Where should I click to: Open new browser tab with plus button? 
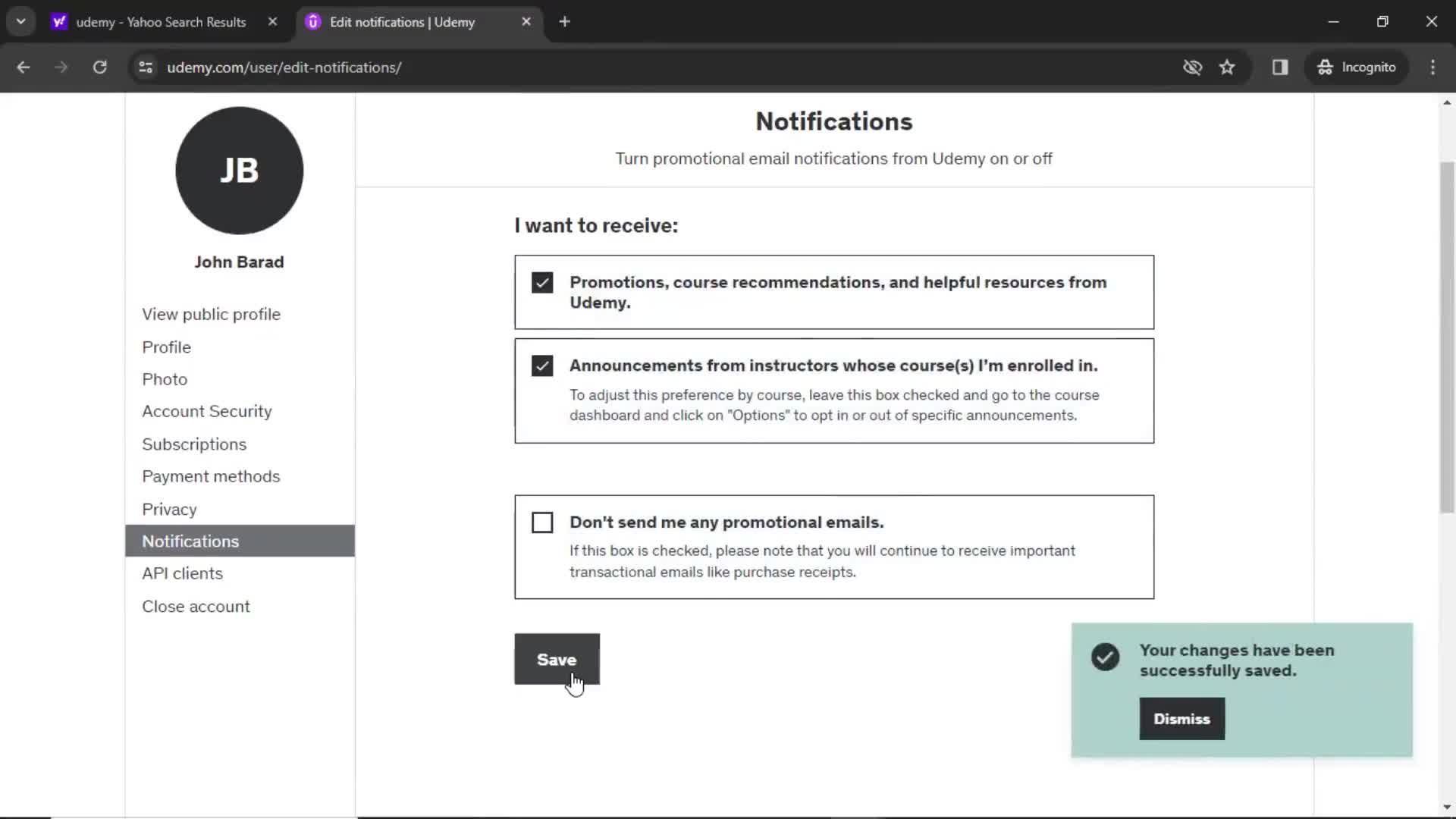click(565, 22)
